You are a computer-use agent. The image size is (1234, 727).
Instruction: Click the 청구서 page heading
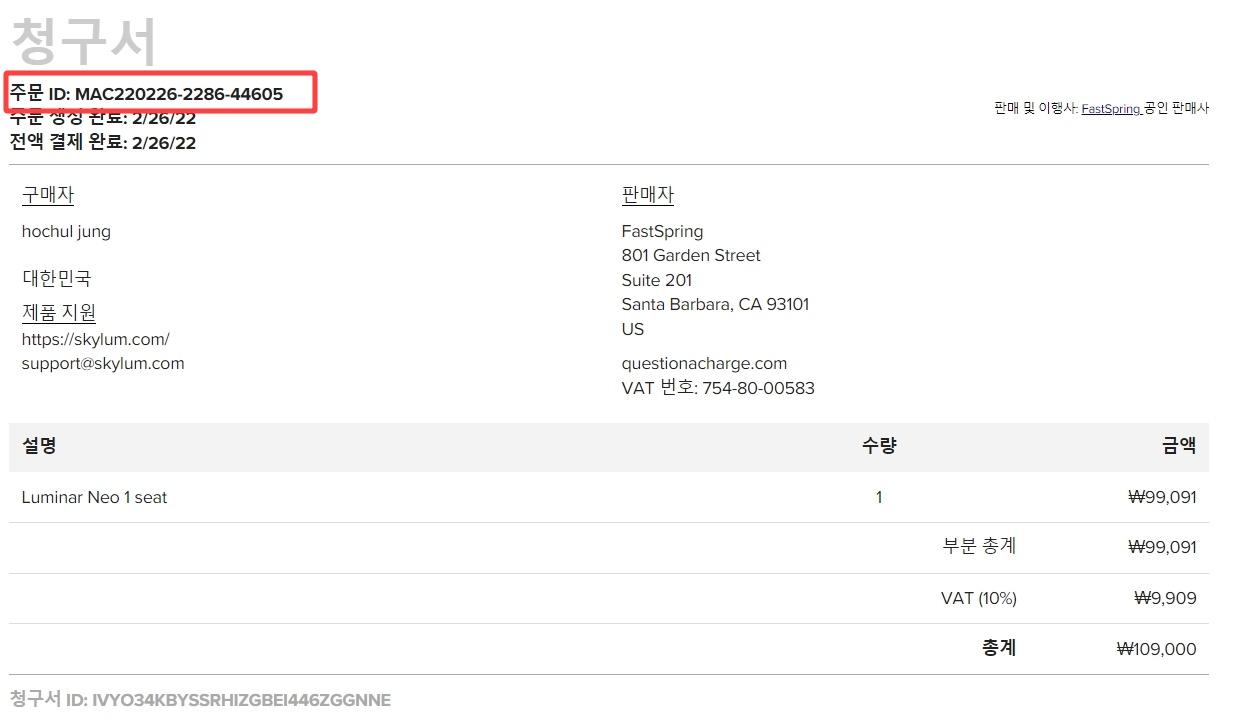(83, 42)
